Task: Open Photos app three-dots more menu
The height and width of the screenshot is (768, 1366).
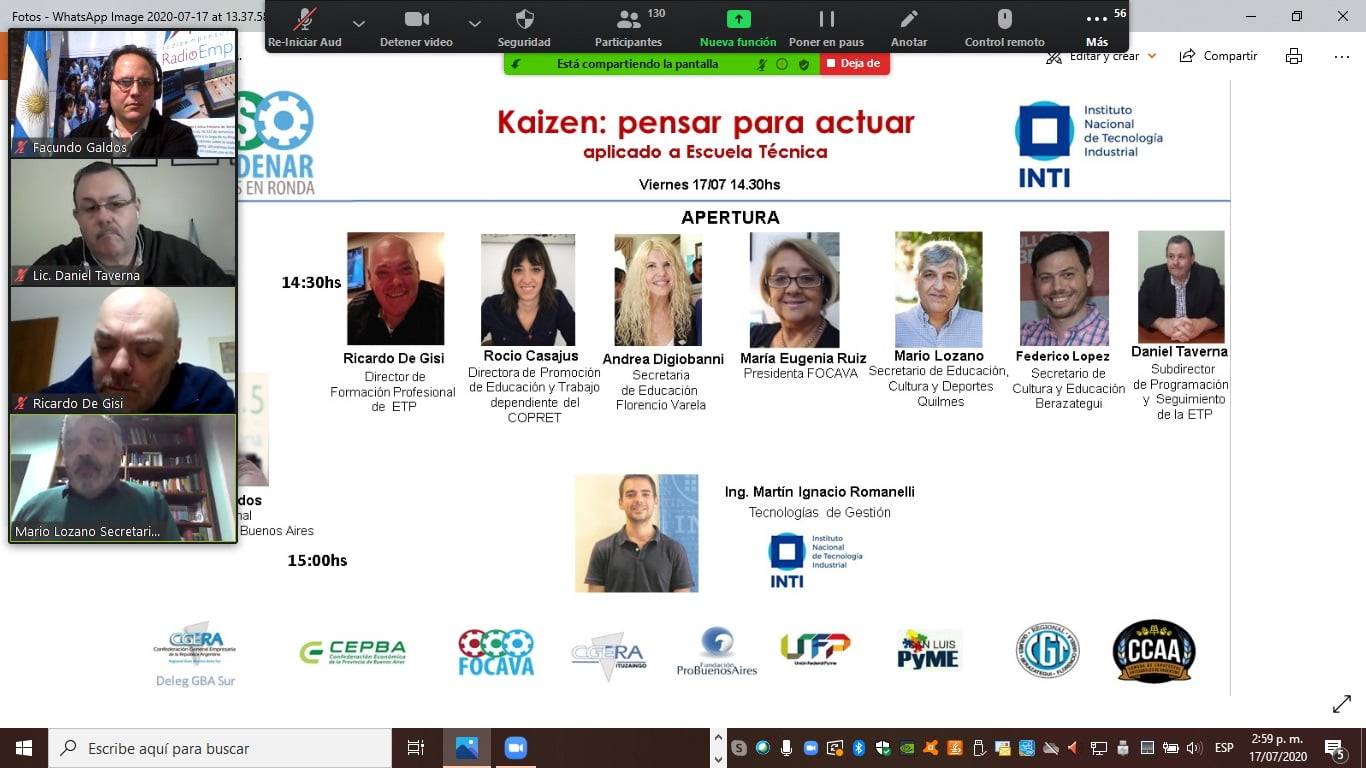Action: 1342,56
